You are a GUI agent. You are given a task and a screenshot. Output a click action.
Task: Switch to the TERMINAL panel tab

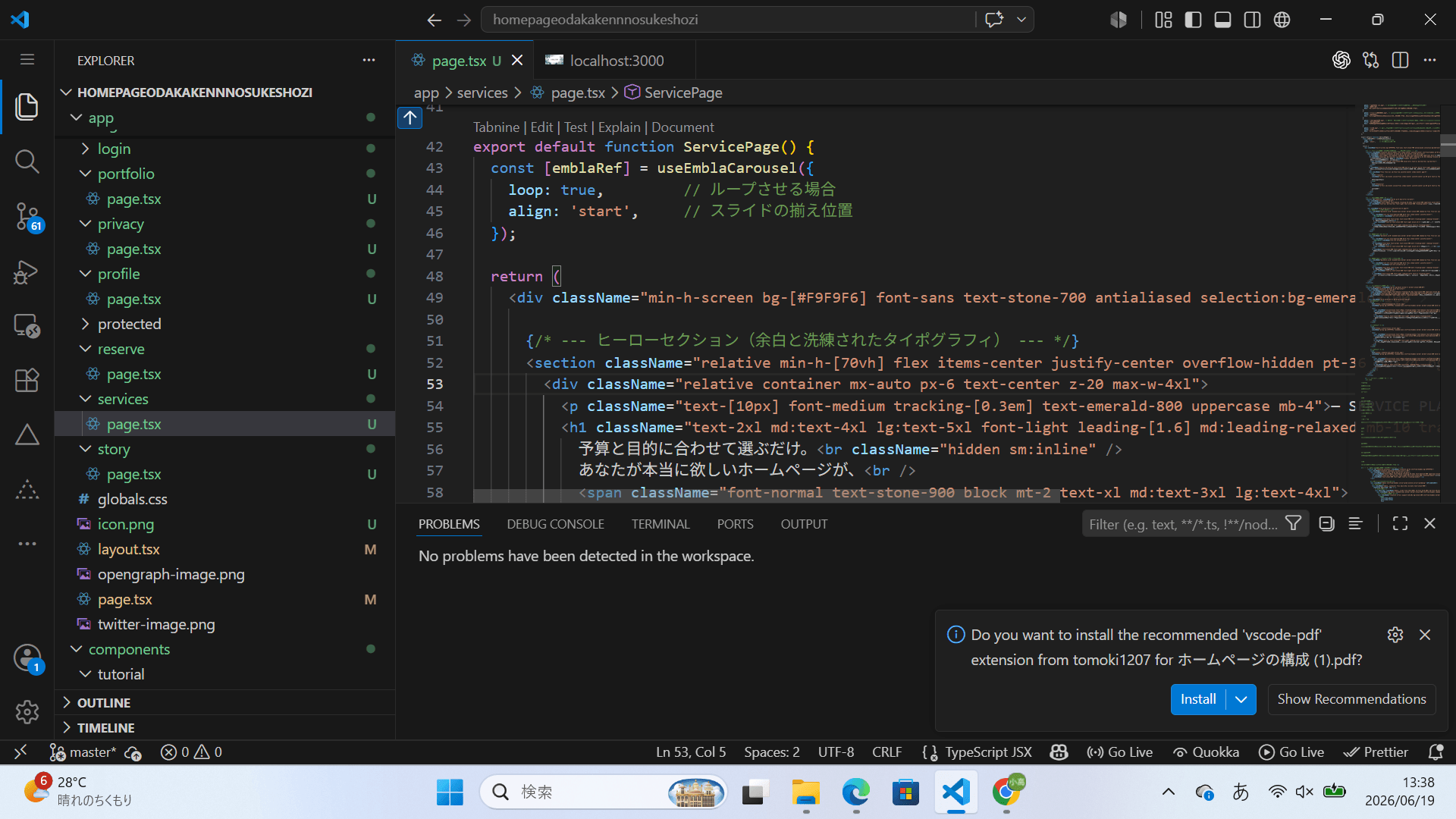661,524
